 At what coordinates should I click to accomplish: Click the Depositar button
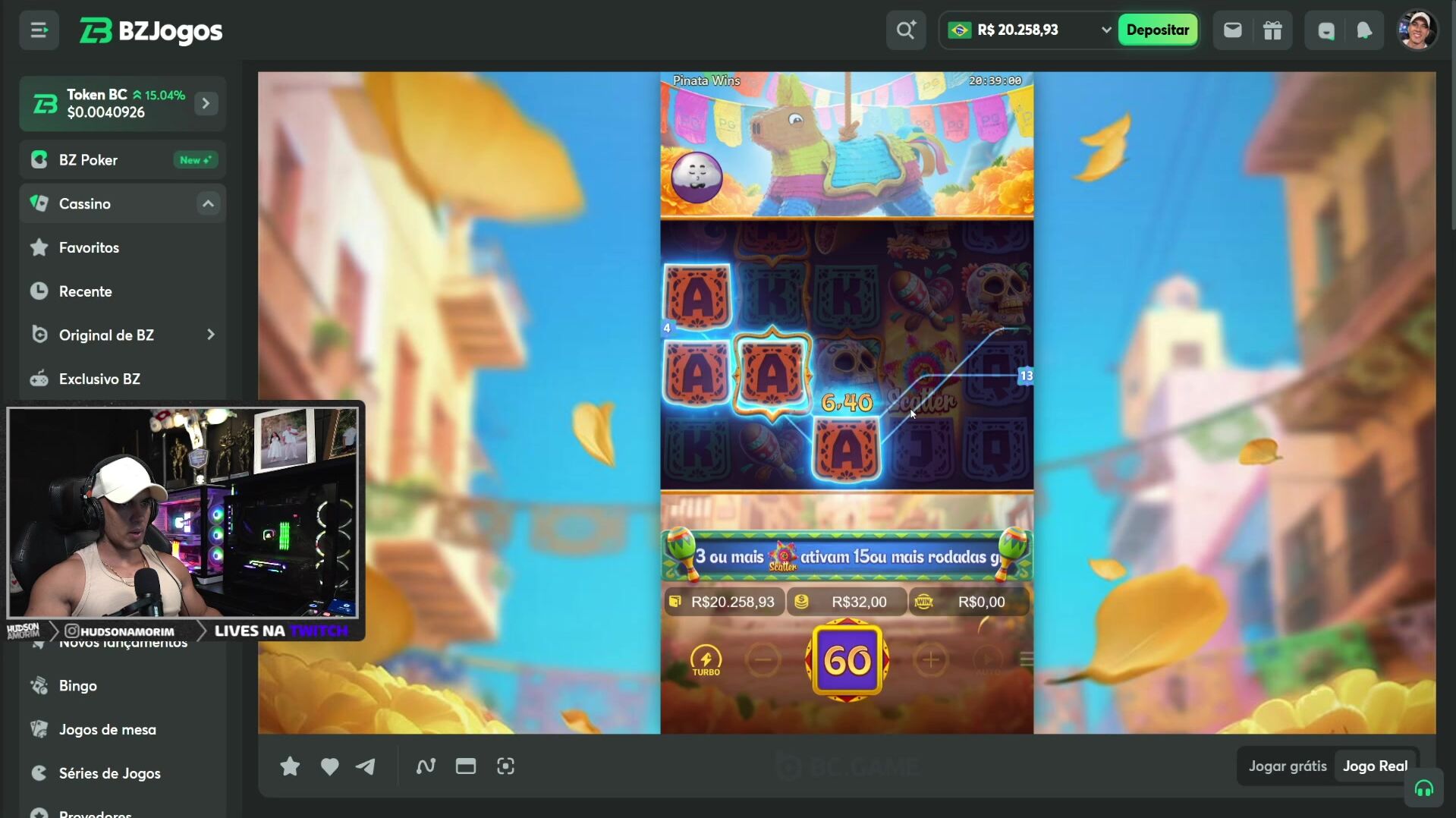pyautogui.click(x=1157, y=30)
